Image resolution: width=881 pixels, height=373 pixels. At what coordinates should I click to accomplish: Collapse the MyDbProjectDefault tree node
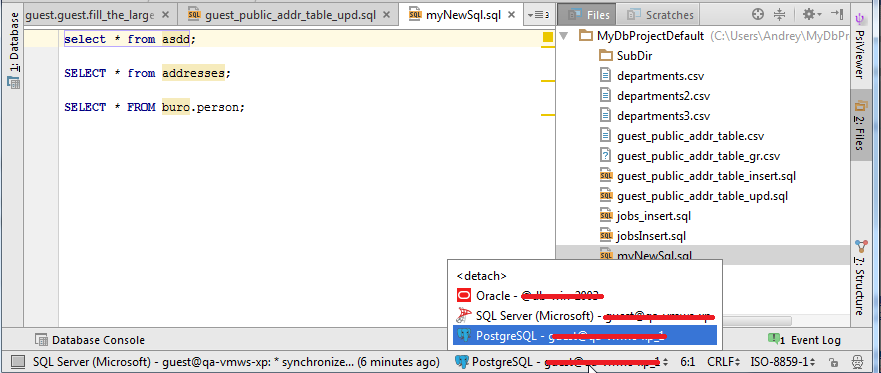click(565, 37)
